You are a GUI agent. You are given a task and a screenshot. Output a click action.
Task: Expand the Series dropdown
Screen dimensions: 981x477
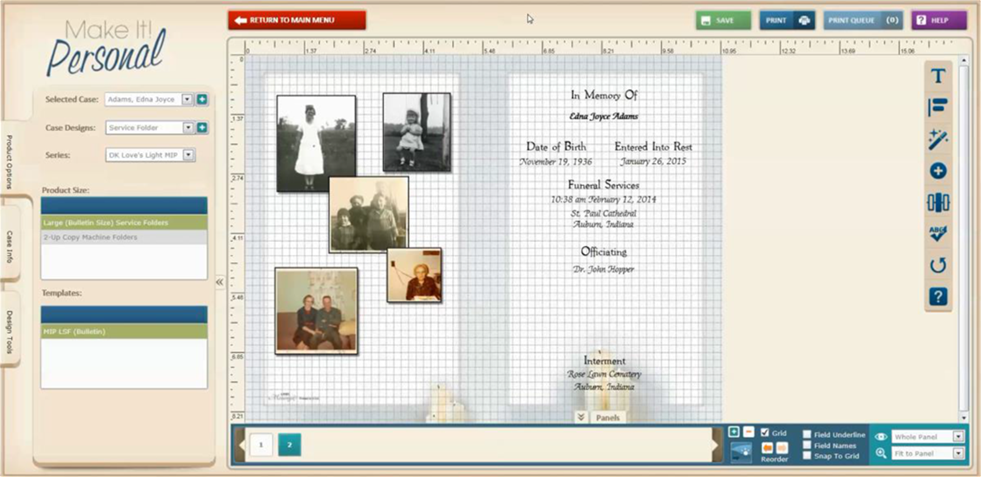pos(188,155)
